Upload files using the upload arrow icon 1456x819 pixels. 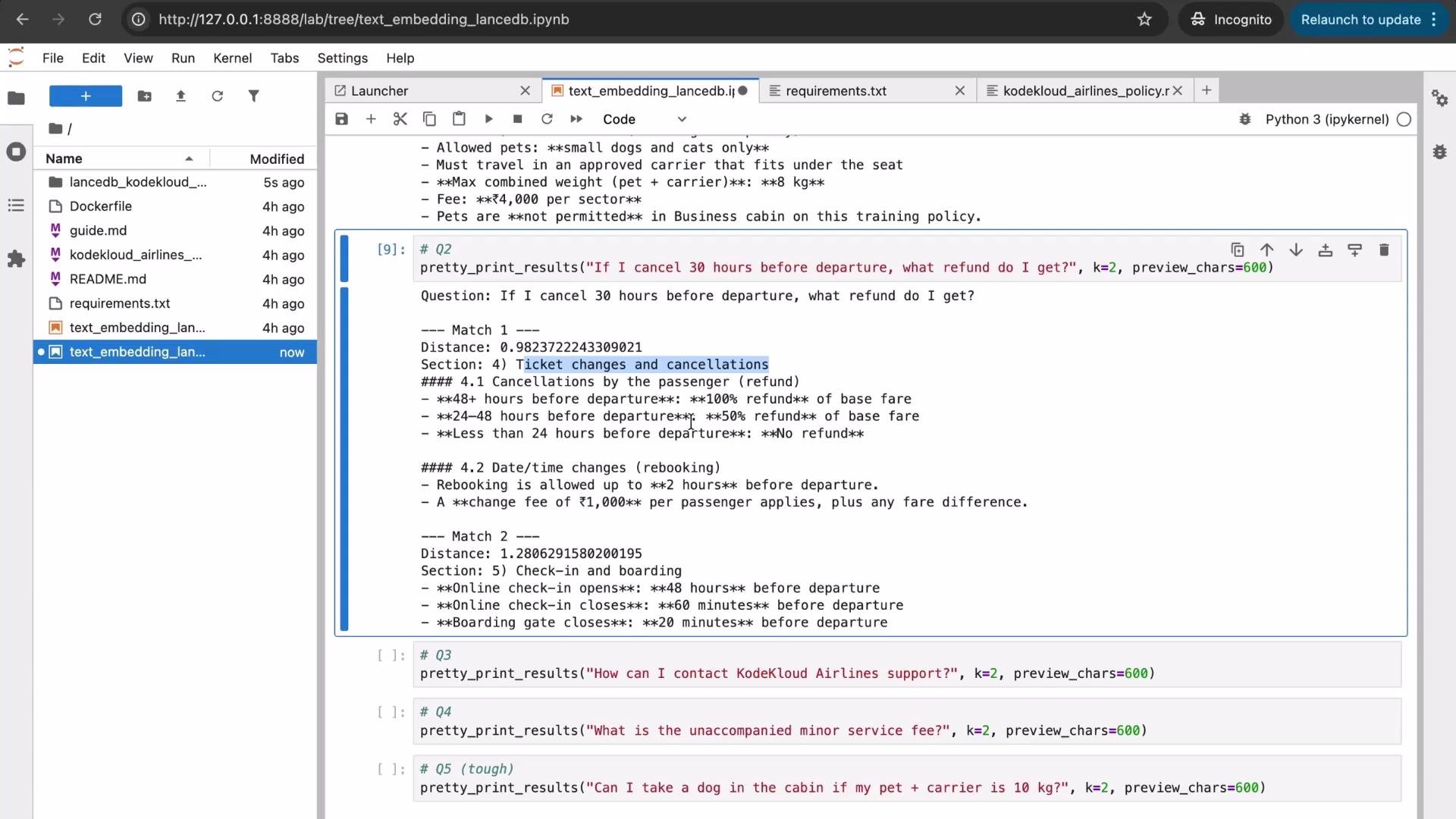pos(180,96)
